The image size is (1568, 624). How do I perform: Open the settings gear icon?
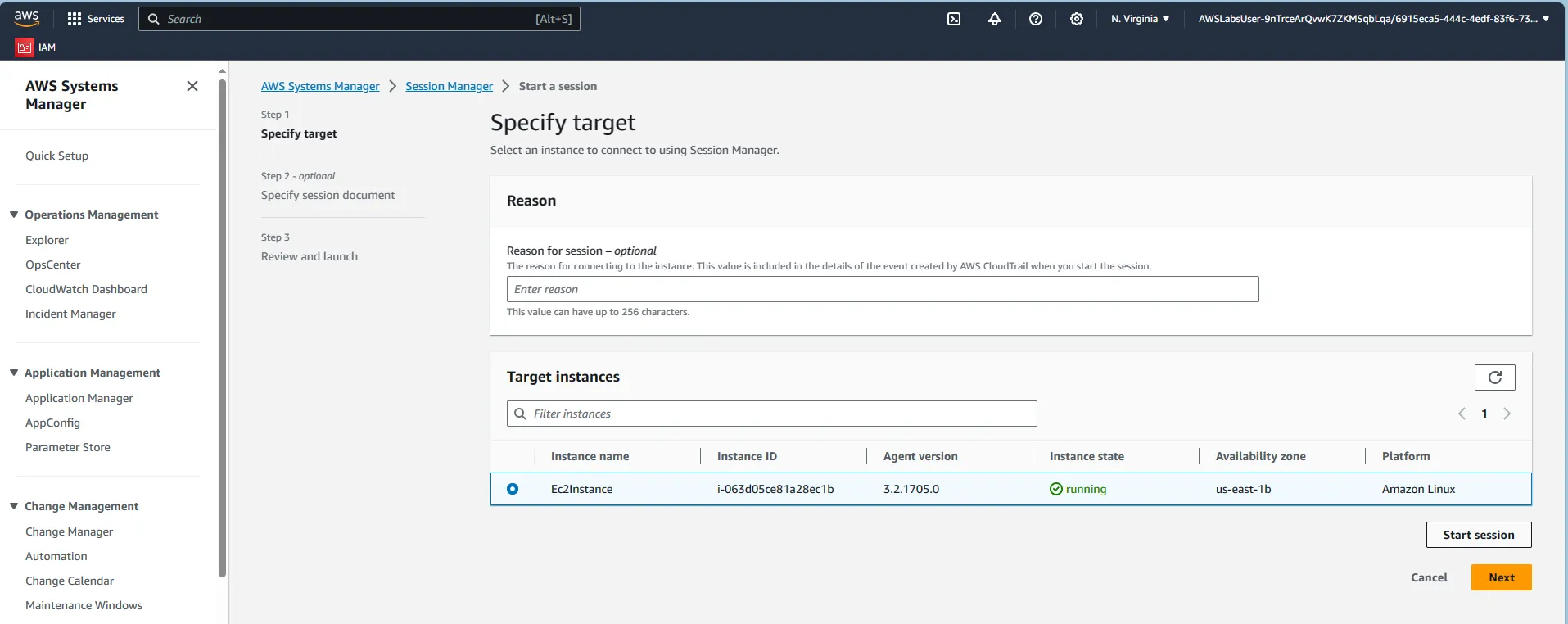pyautogui.click(x=1077, y=19)
